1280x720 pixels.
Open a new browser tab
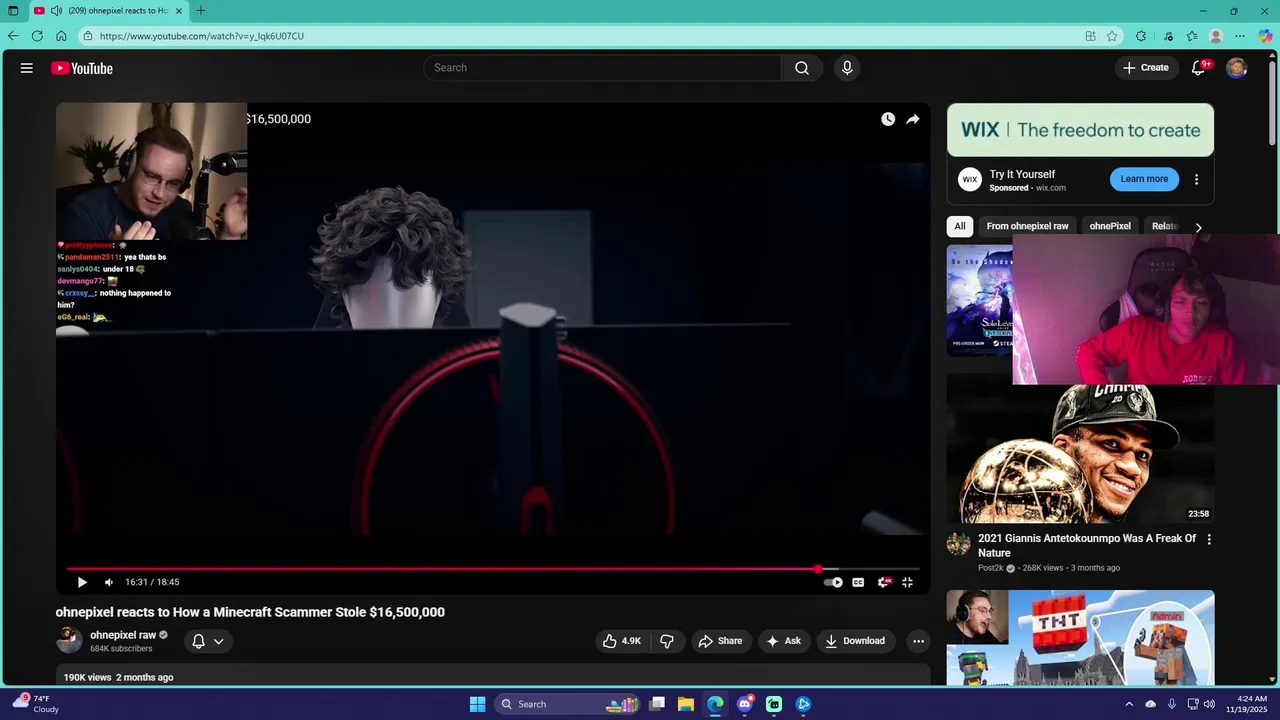point(201,11)
